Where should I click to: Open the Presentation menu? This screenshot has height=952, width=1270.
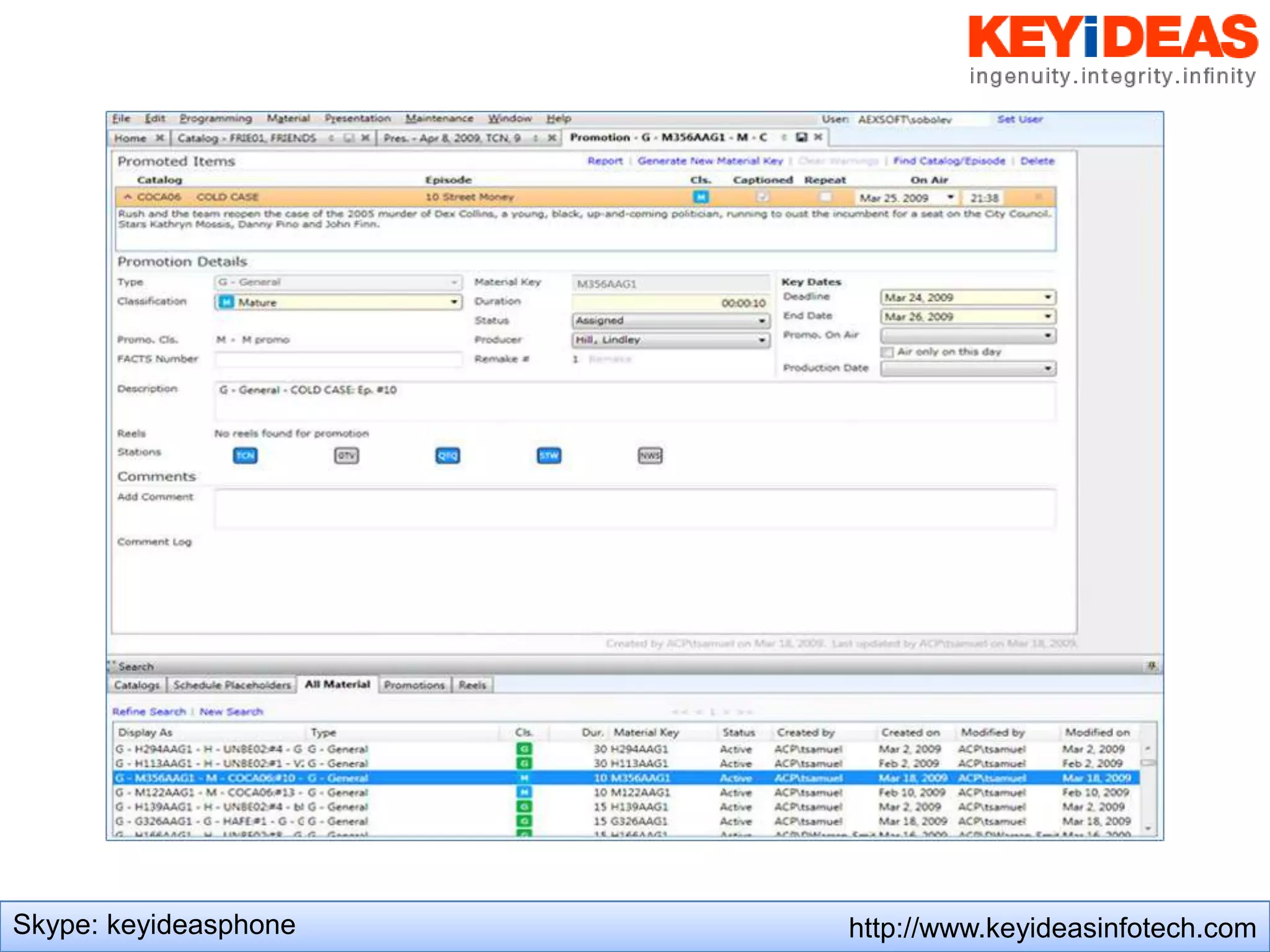click(358, 118)
